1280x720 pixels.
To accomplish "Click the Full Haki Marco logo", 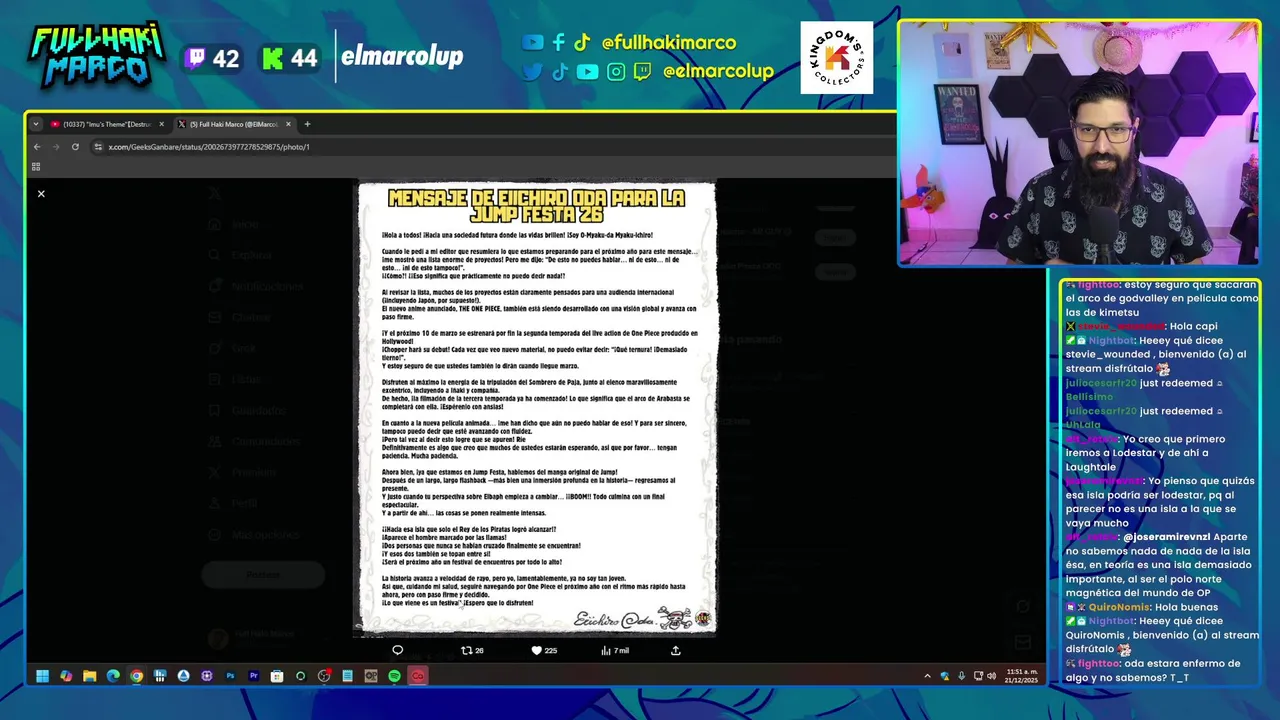I will pyautogui.click(x=96, y=55).
